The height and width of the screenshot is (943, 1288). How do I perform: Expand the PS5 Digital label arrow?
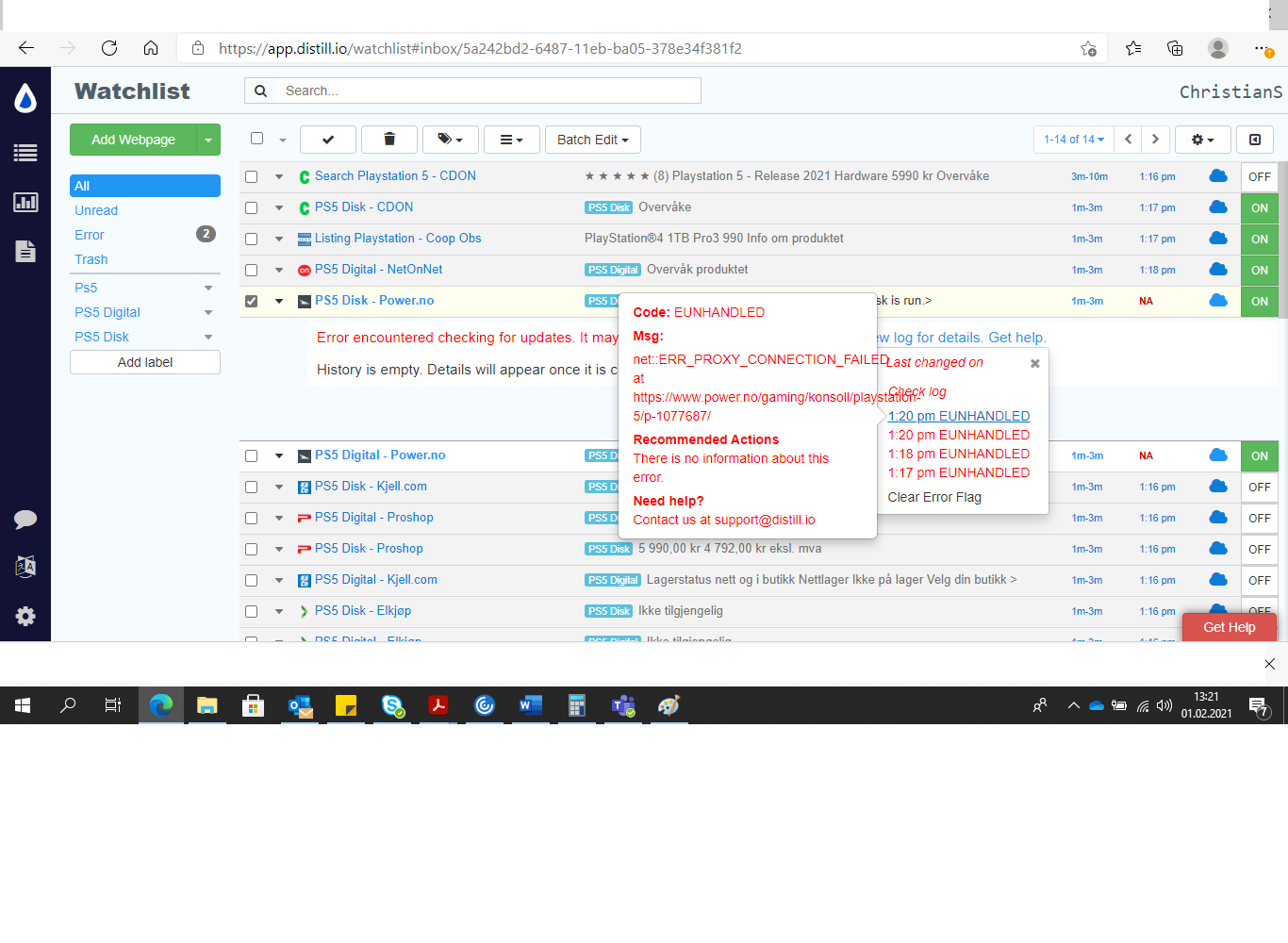208,312
